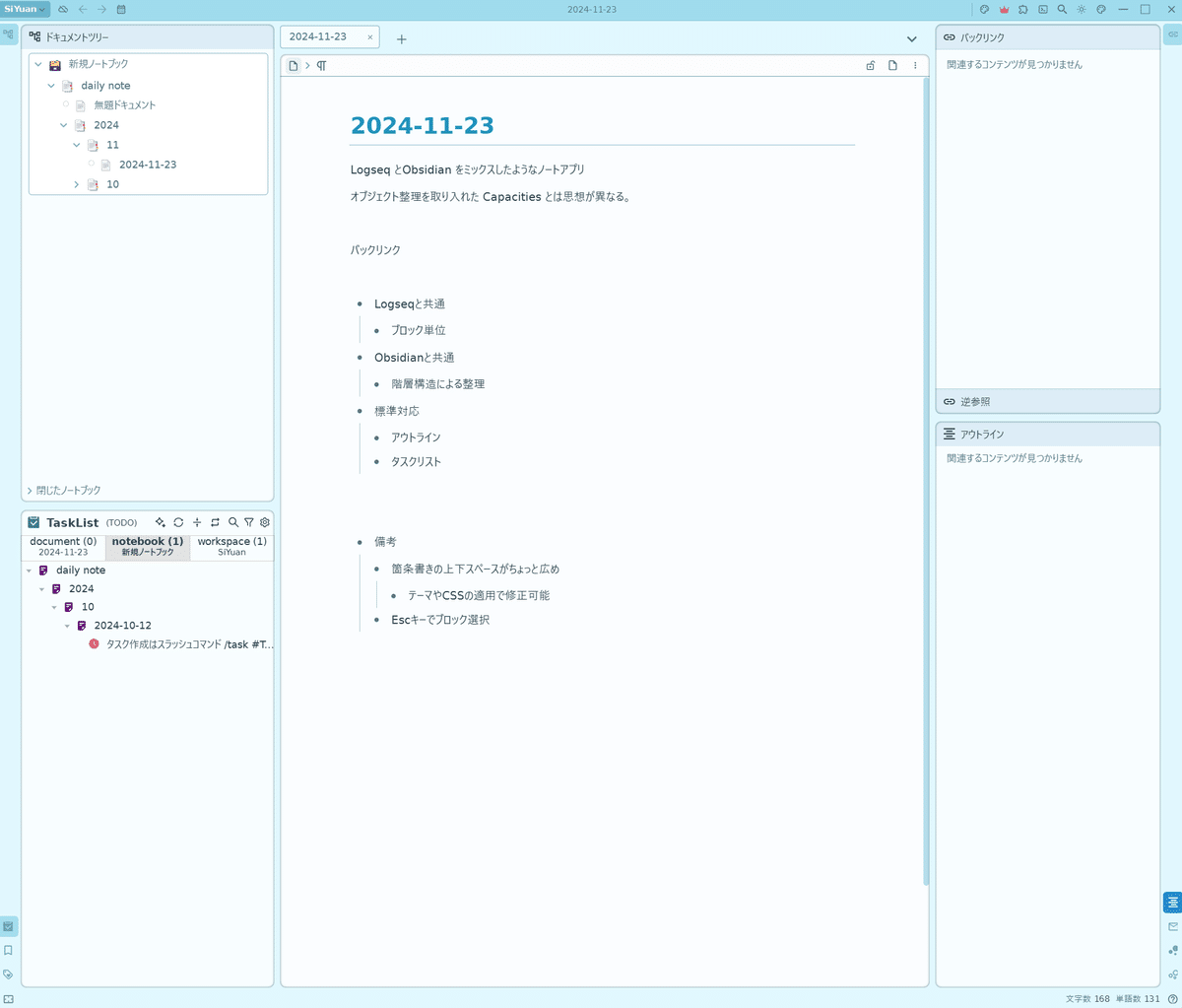Screen dimensions: 1182x1008
Task: Select 2024-11-23 in document tree
Action: pos(148,165)
